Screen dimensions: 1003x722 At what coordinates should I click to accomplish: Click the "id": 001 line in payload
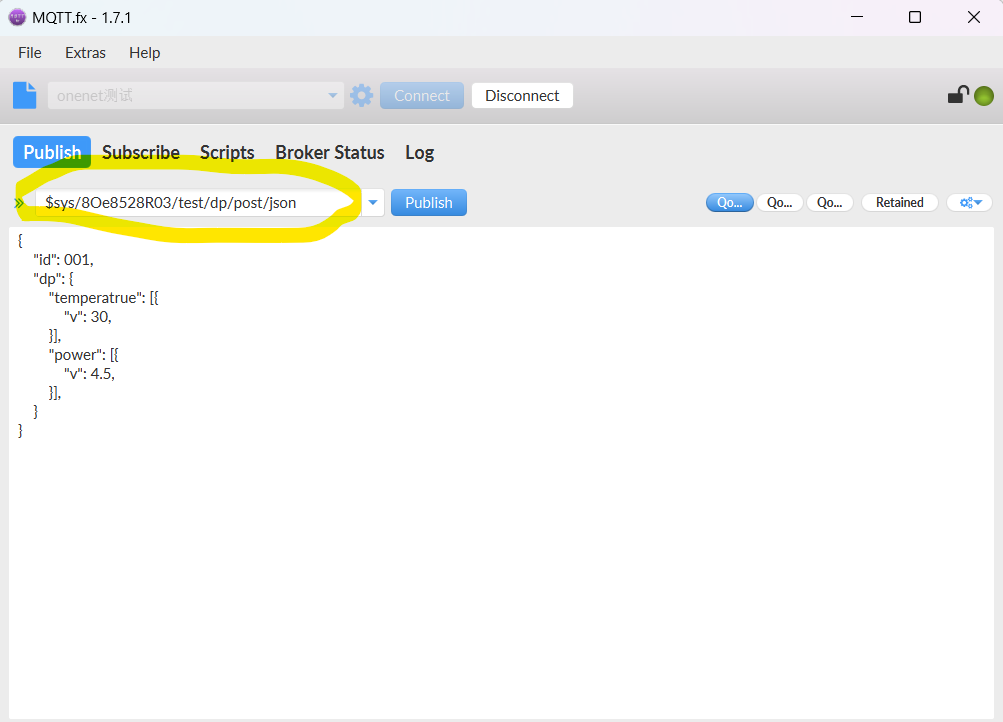(63, 260)
